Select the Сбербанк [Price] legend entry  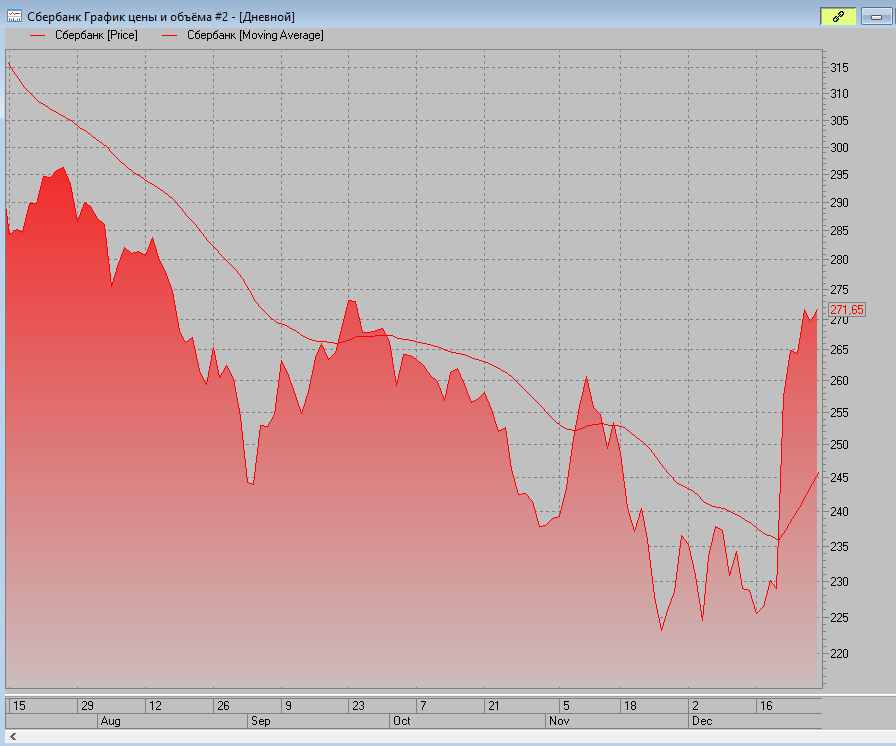[x=96, y=35]
